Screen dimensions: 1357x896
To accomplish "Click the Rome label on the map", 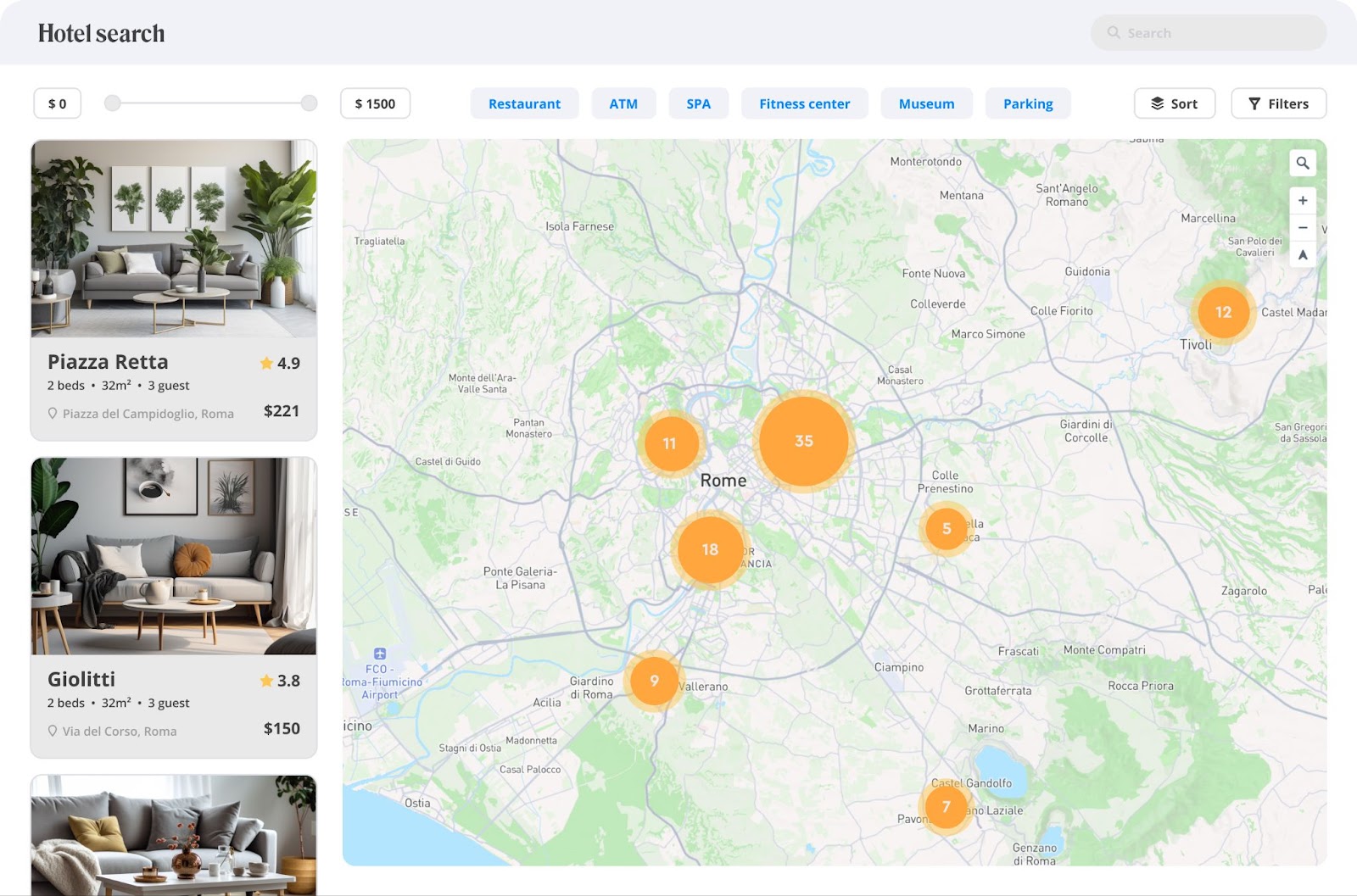I will [x=723, y=481].
